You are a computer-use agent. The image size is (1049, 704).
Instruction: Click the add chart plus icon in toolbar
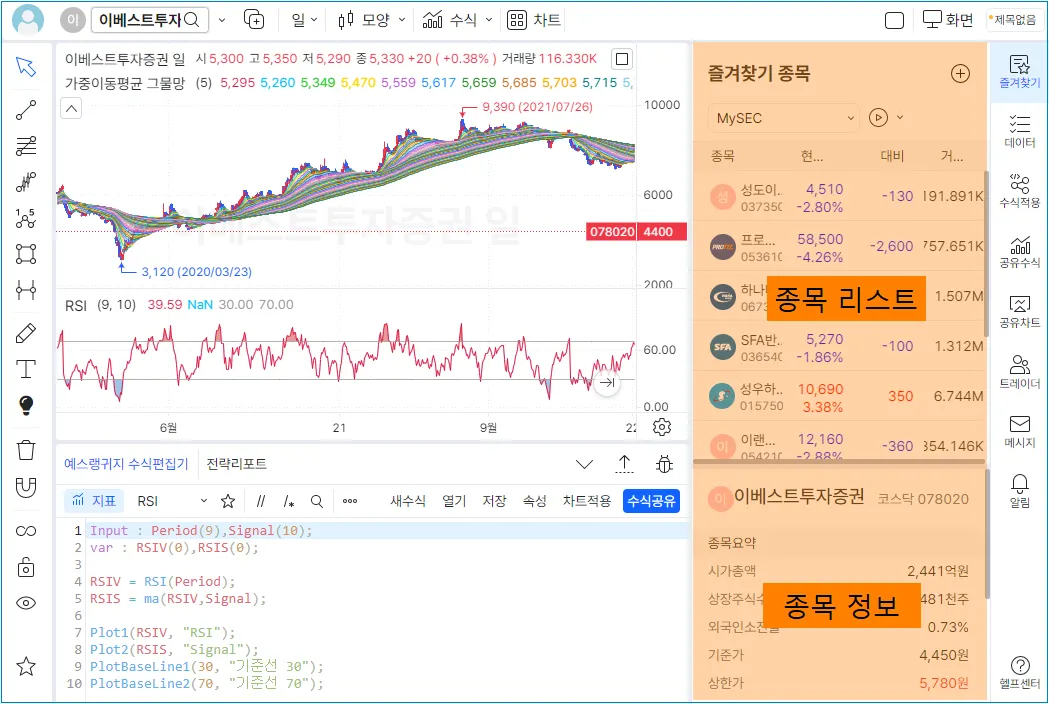point(254,20)
